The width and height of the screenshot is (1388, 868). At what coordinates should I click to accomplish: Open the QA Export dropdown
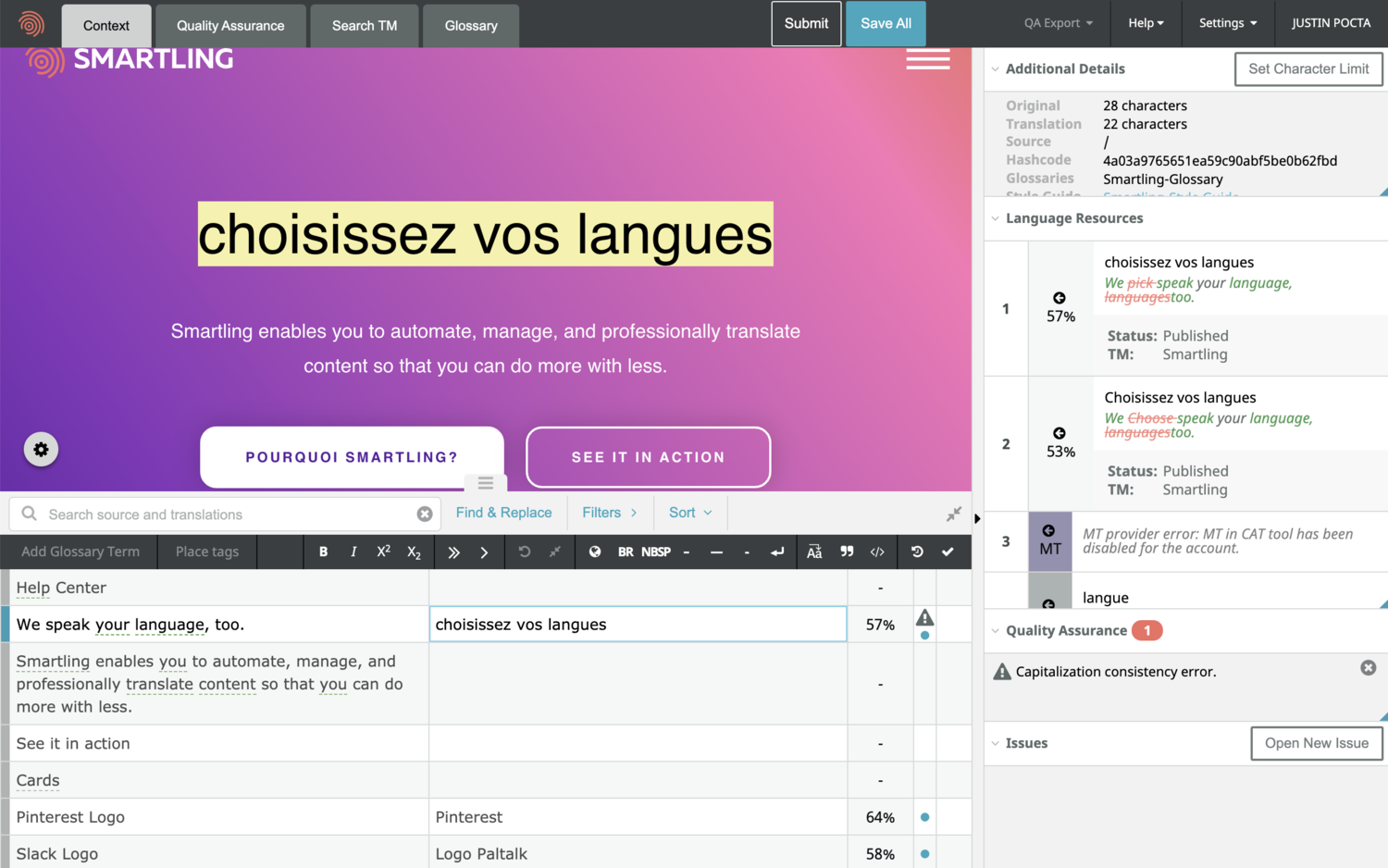click(1059, 23)
